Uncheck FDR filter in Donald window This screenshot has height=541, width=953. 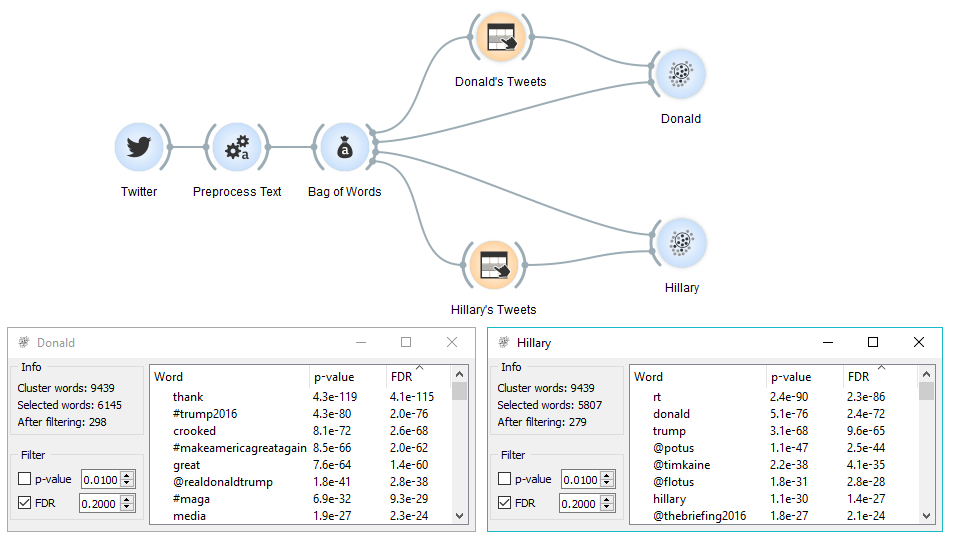24,503
